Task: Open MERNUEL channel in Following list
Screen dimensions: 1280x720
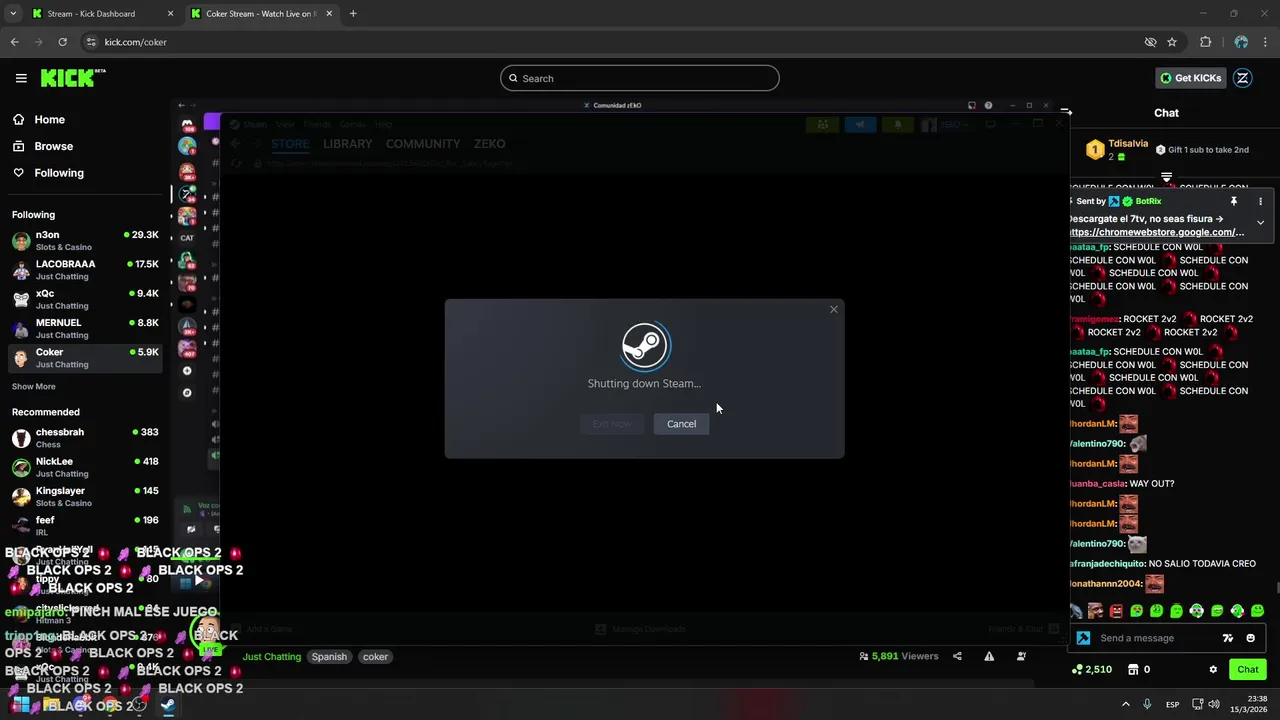Action: (x=85, y=328)
